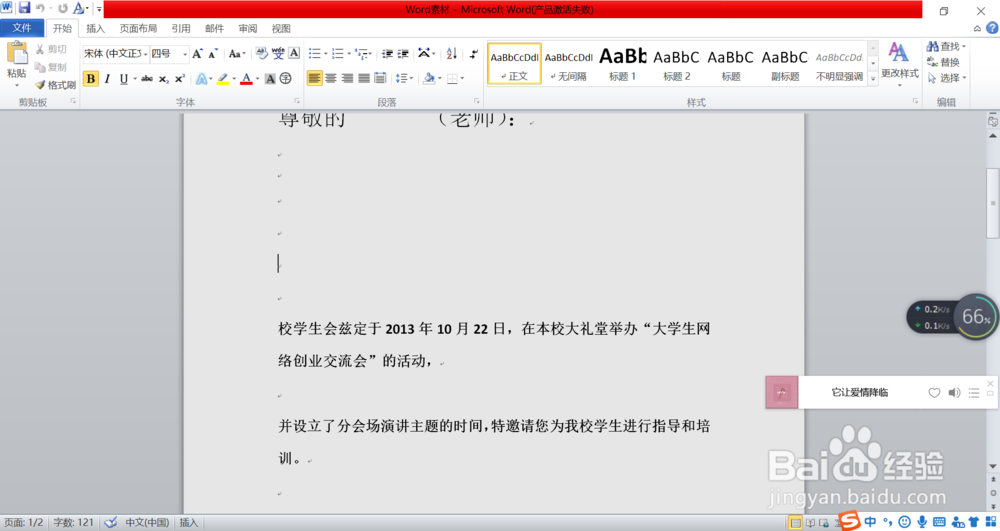Click the paragraph Shading fill color button
The height and width of the screenshot is (531, 1000).
[x=429, y=78]
